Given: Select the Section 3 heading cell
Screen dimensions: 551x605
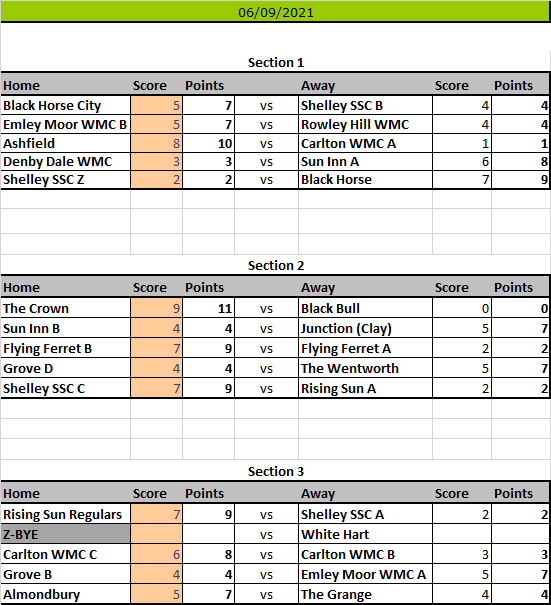Looking at the screenshot, I should [276, 471].
